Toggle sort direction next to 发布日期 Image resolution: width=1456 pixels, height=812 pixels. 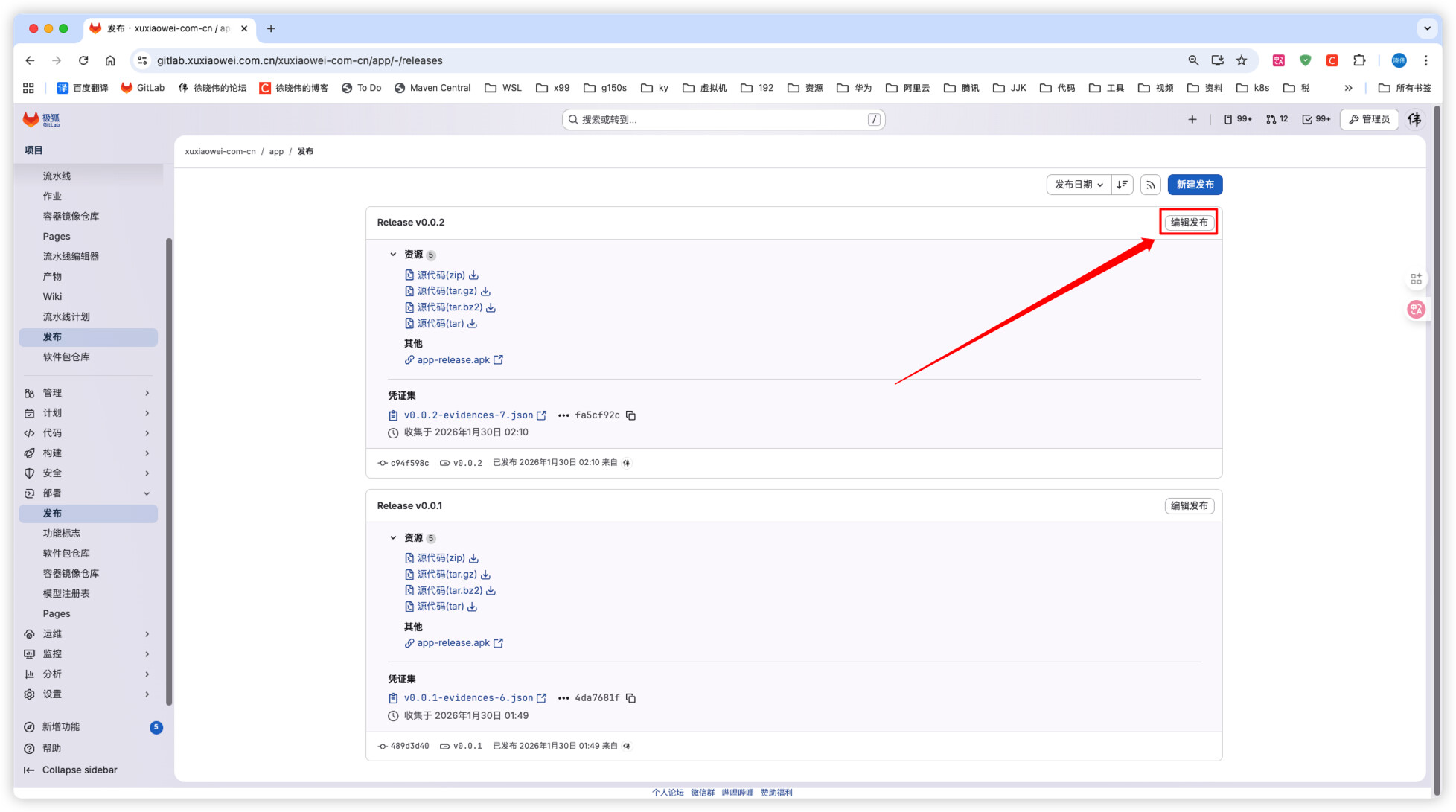[1122, 185]
